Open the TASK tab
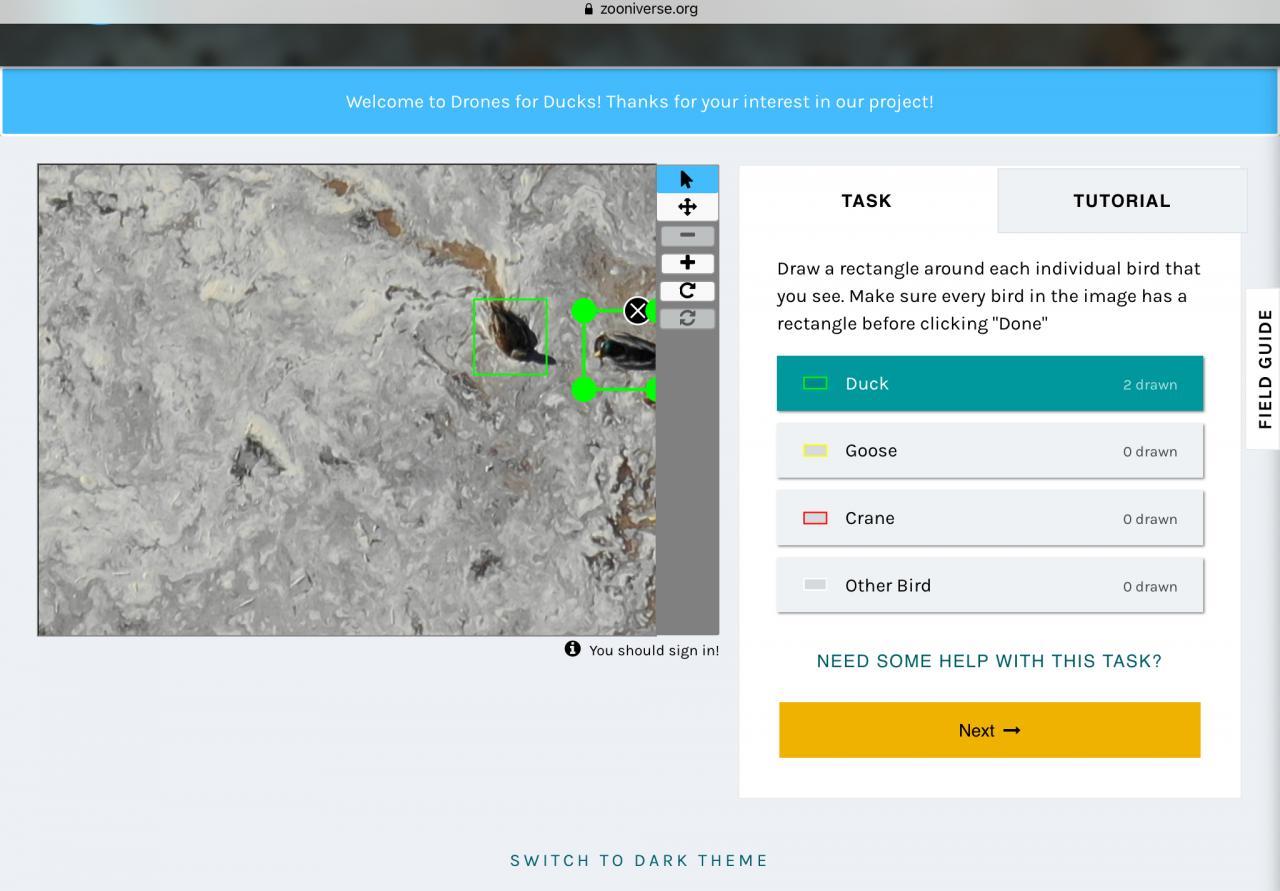 pos(867,200)
